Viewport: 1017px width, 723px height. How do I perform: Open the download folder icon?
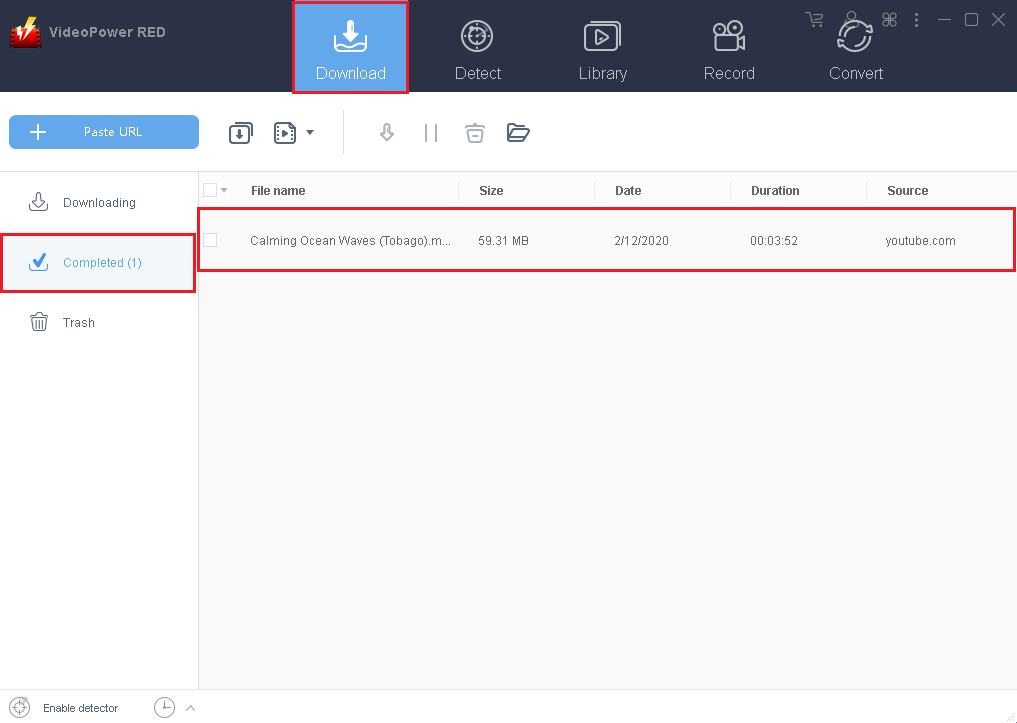[518, 133]
